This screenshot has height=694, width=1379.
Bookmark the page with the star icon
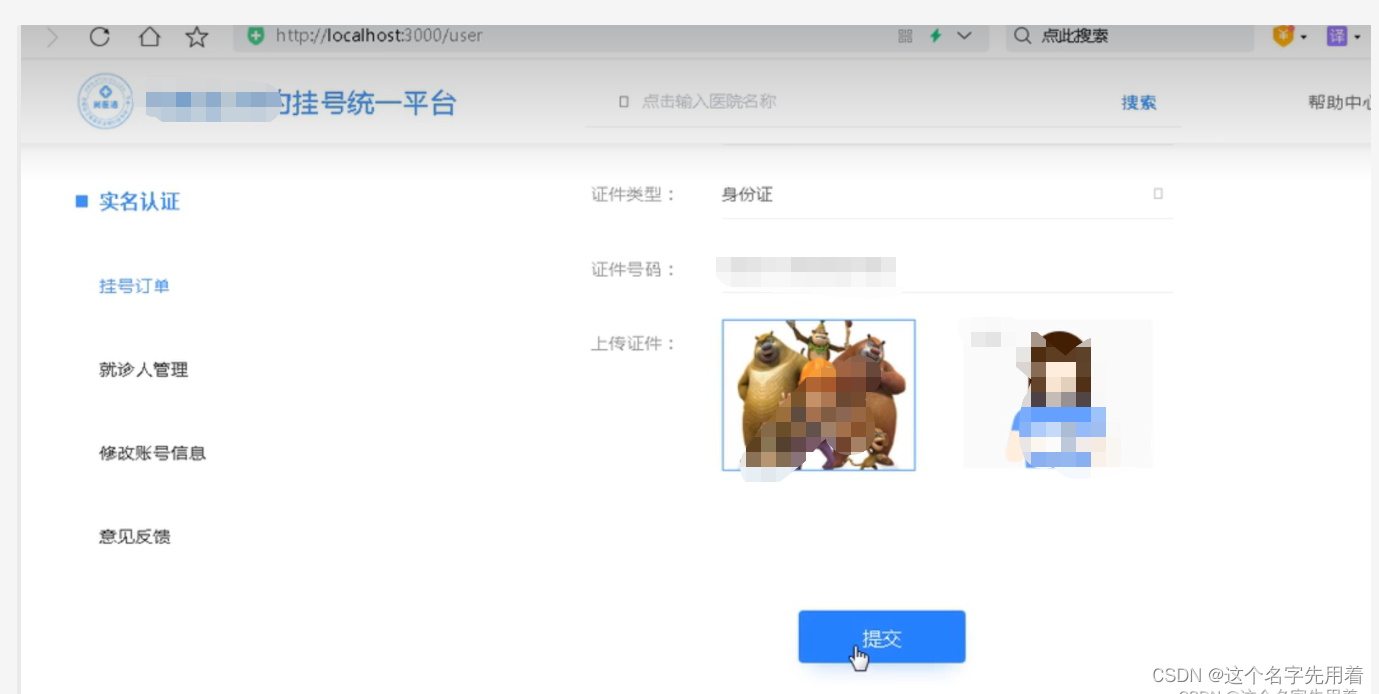click(x=197, y=37)
